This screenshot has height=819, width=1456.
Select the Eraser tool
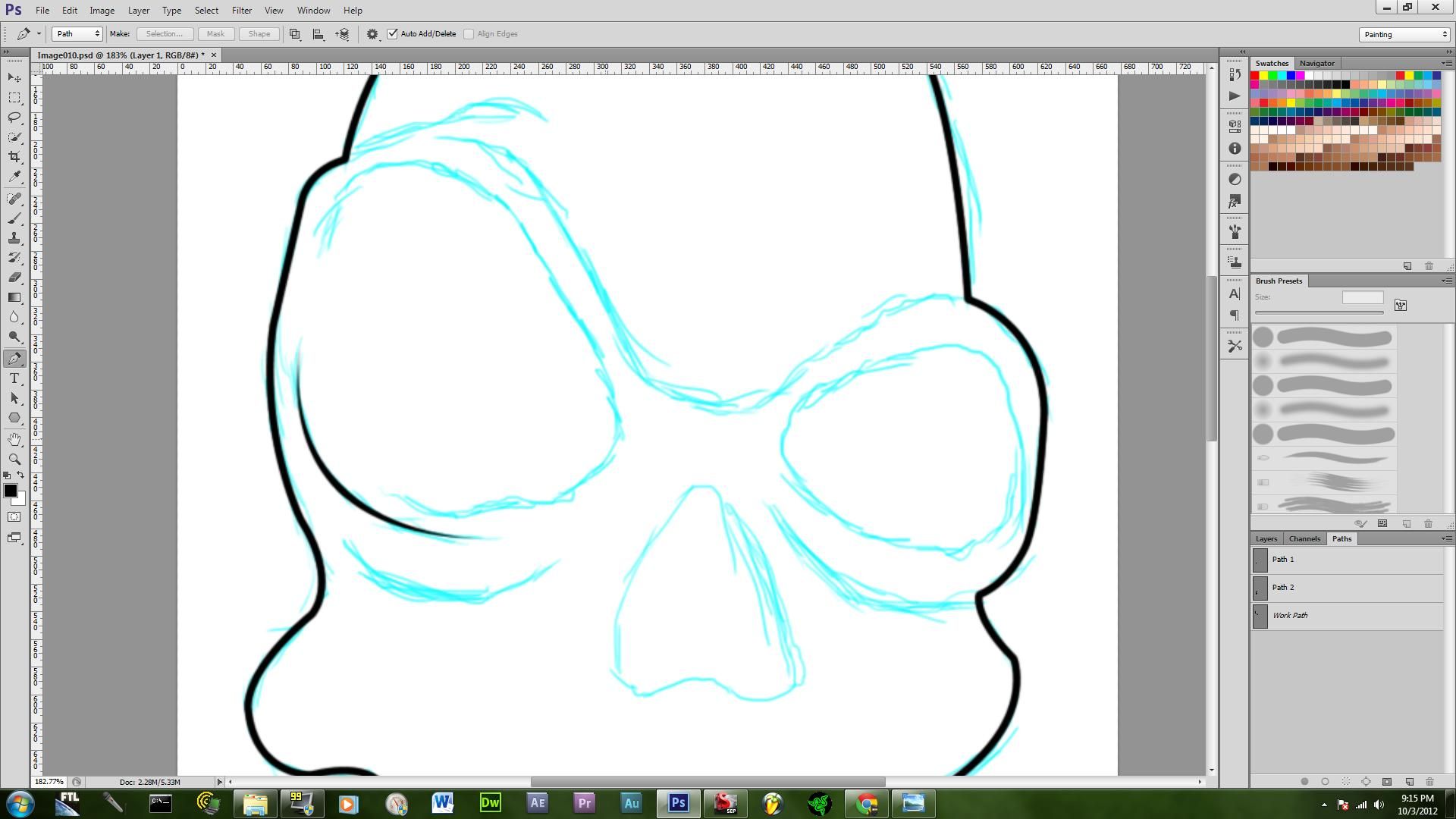click(x=14, y=278)
